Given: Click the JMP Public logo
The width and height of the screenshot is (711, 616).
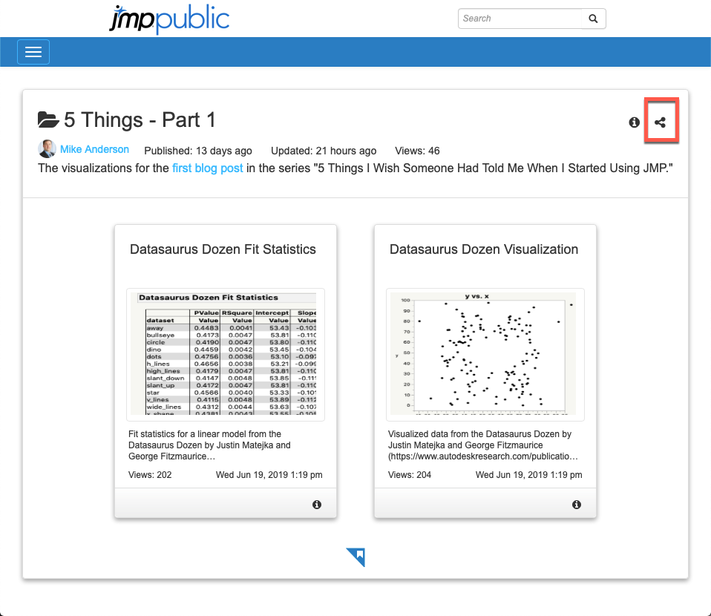Looking at the screenshot, I should 169,19.
